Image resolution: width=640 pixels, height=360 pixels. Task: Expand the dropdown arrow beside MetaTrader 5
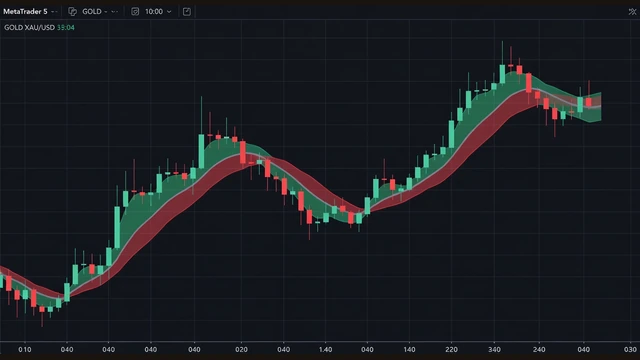54,12
